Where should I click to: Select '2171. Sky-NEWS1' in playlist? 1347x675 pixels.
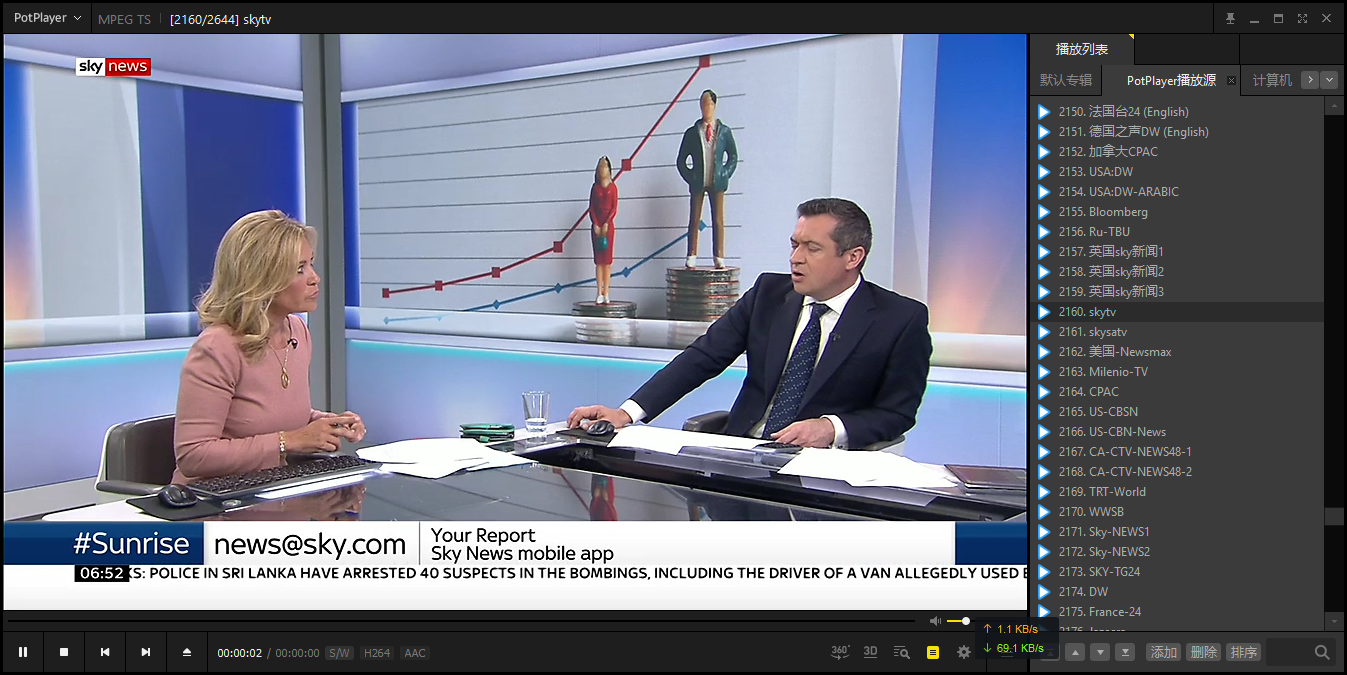(x=1177, y=532)
